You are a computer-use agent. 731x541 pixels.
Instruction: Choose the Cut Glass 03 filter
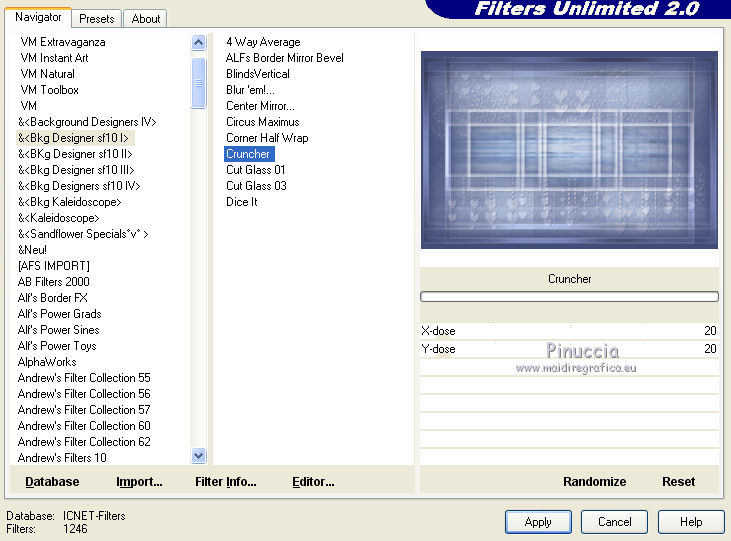(256, 186)
